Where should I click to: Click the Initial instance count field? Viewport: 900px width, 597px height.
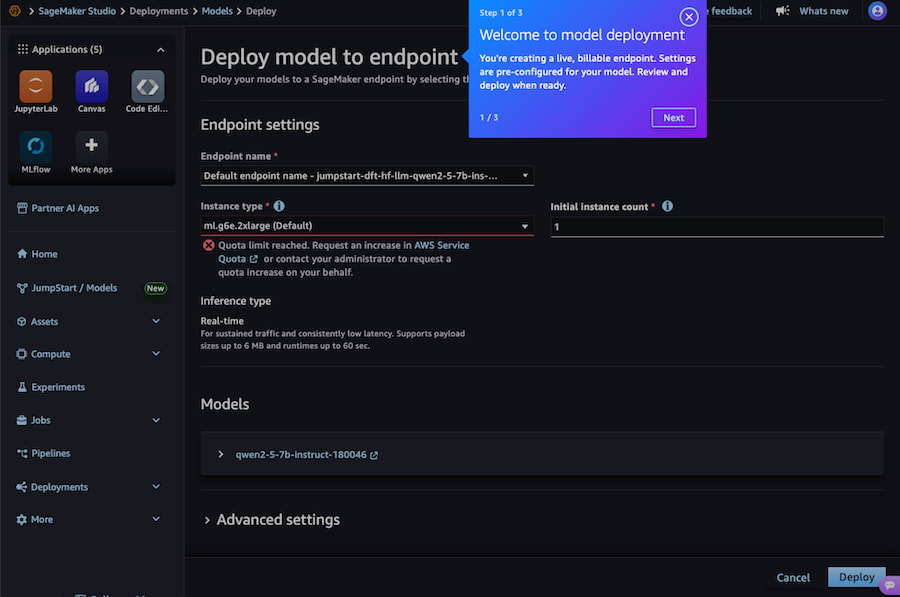717,227
